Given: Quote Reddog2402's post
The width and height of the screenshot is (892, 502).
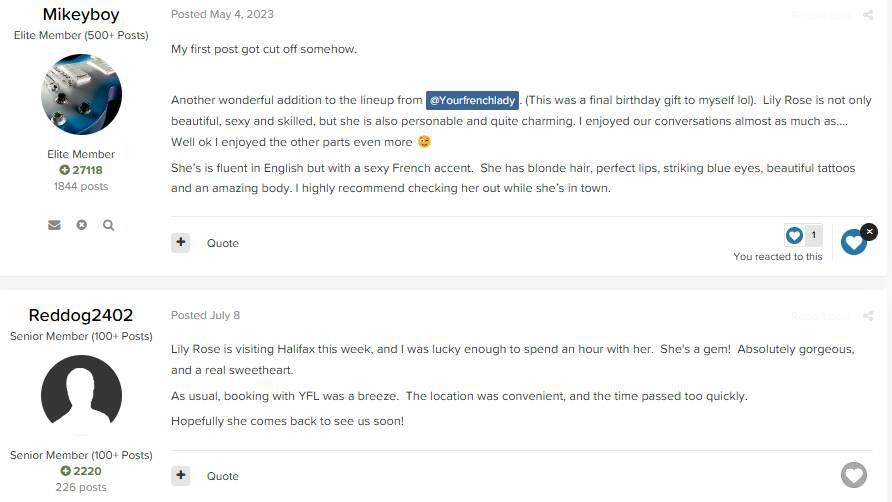Looking at the screenshot, I should pos(223,476).
